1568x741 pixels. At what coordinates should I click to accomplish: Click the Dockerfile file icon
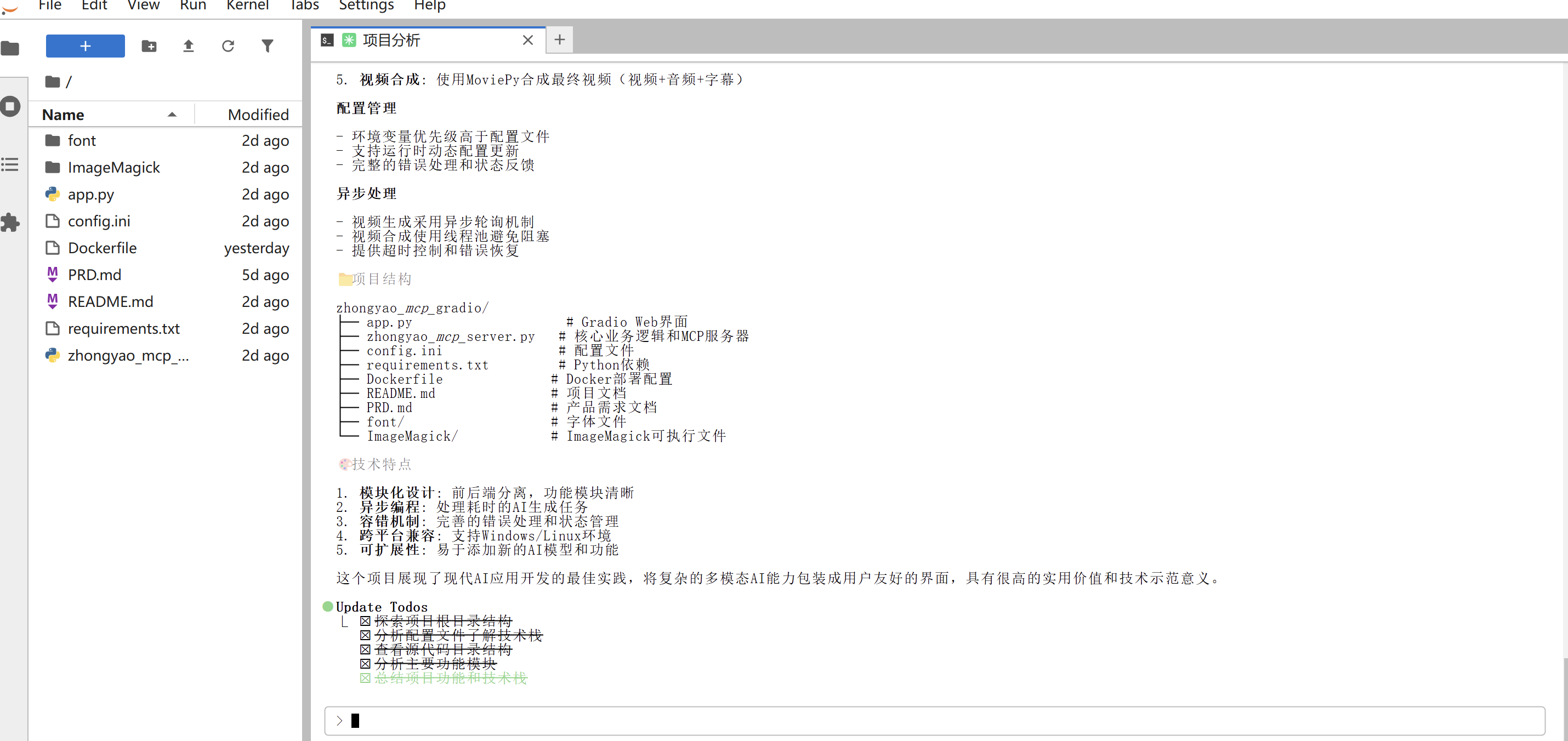[53, 248]
